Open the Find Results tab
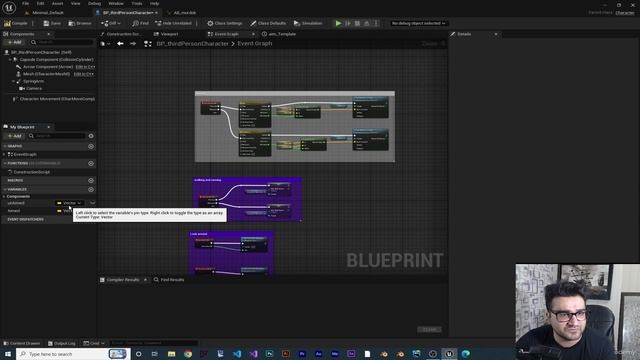 click(x=169, y=280)
